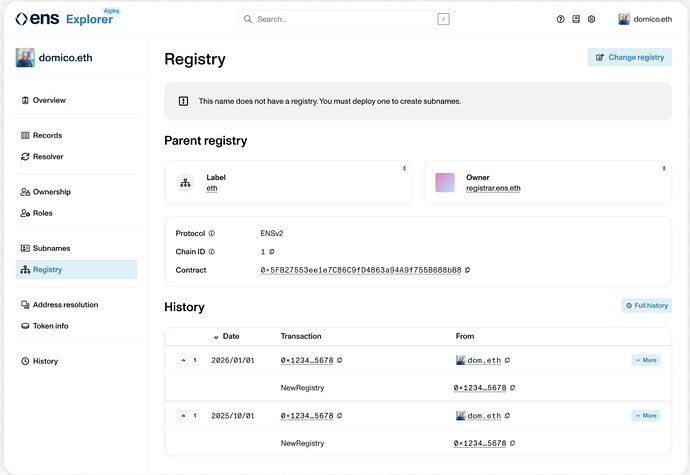Screen dimensions: 690x475
Task: Click the 2026/01/01 date cell
Action: pos(233,360)
